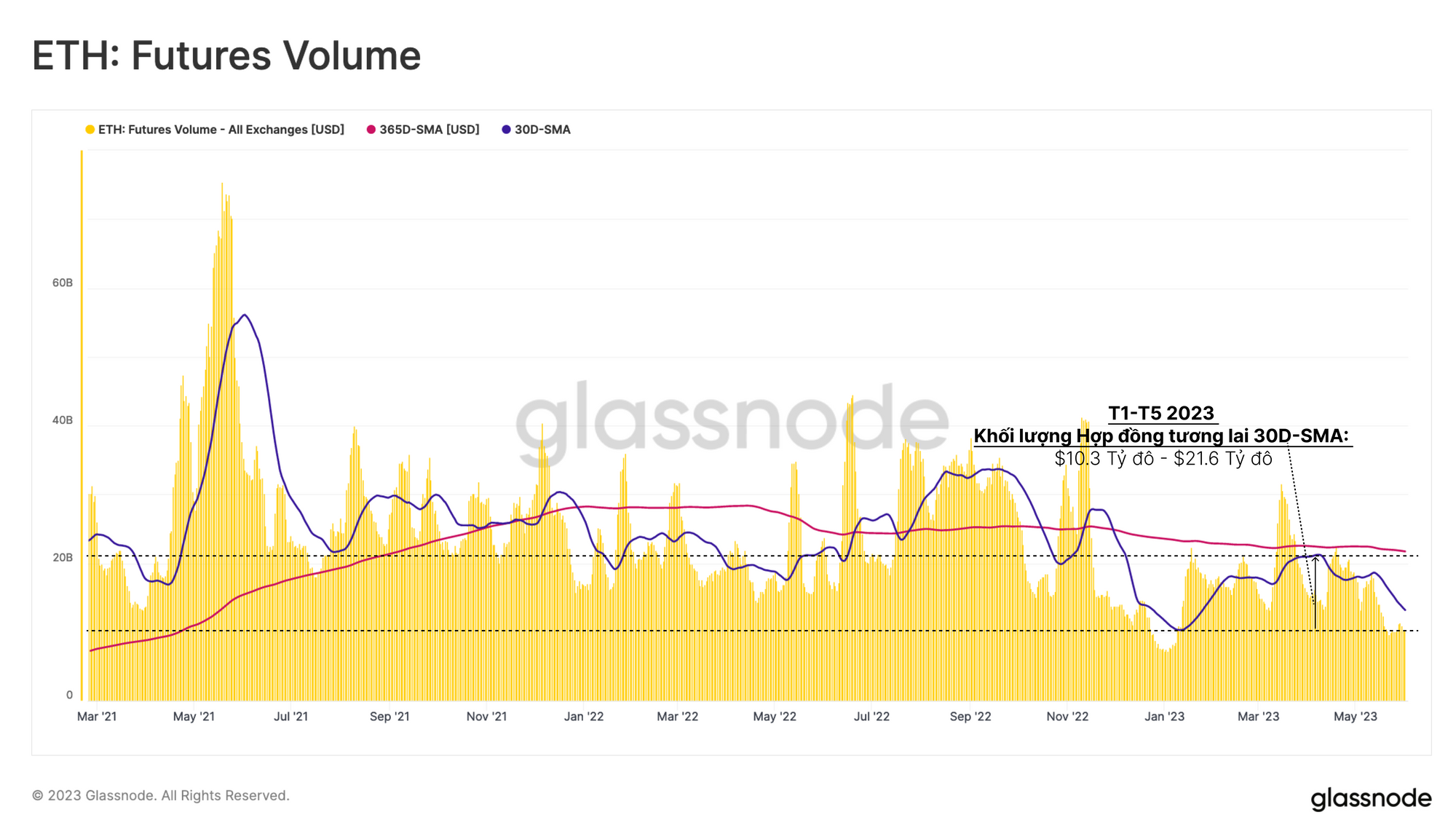Click the Khối lượng Hợp đồng tương lai label
The width and height of the screenshot is (1456, 839).
[x=1161, y=436]
